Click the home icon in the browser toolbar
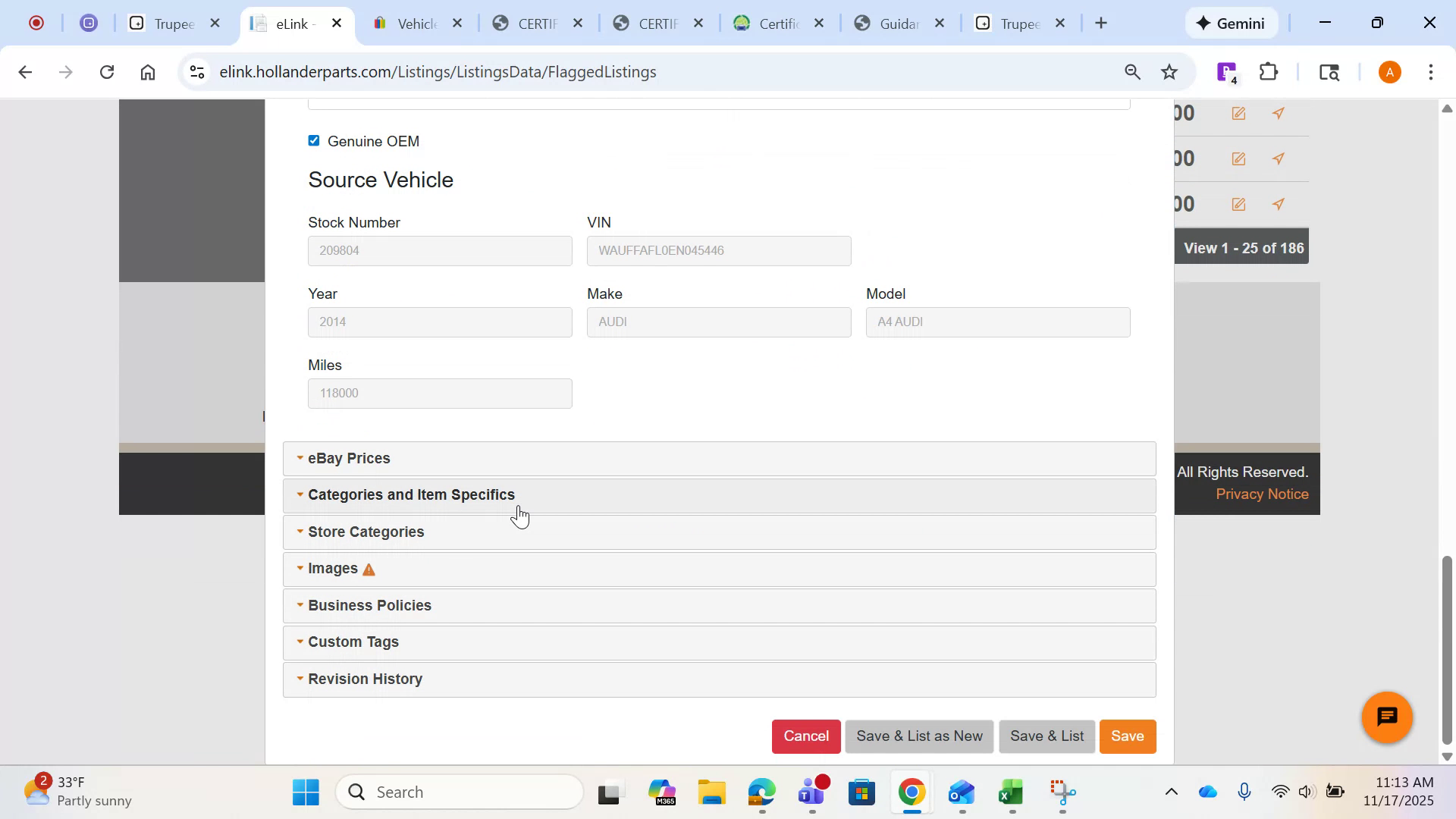The width and height of the screenshot is (1456, 819). 148,71
